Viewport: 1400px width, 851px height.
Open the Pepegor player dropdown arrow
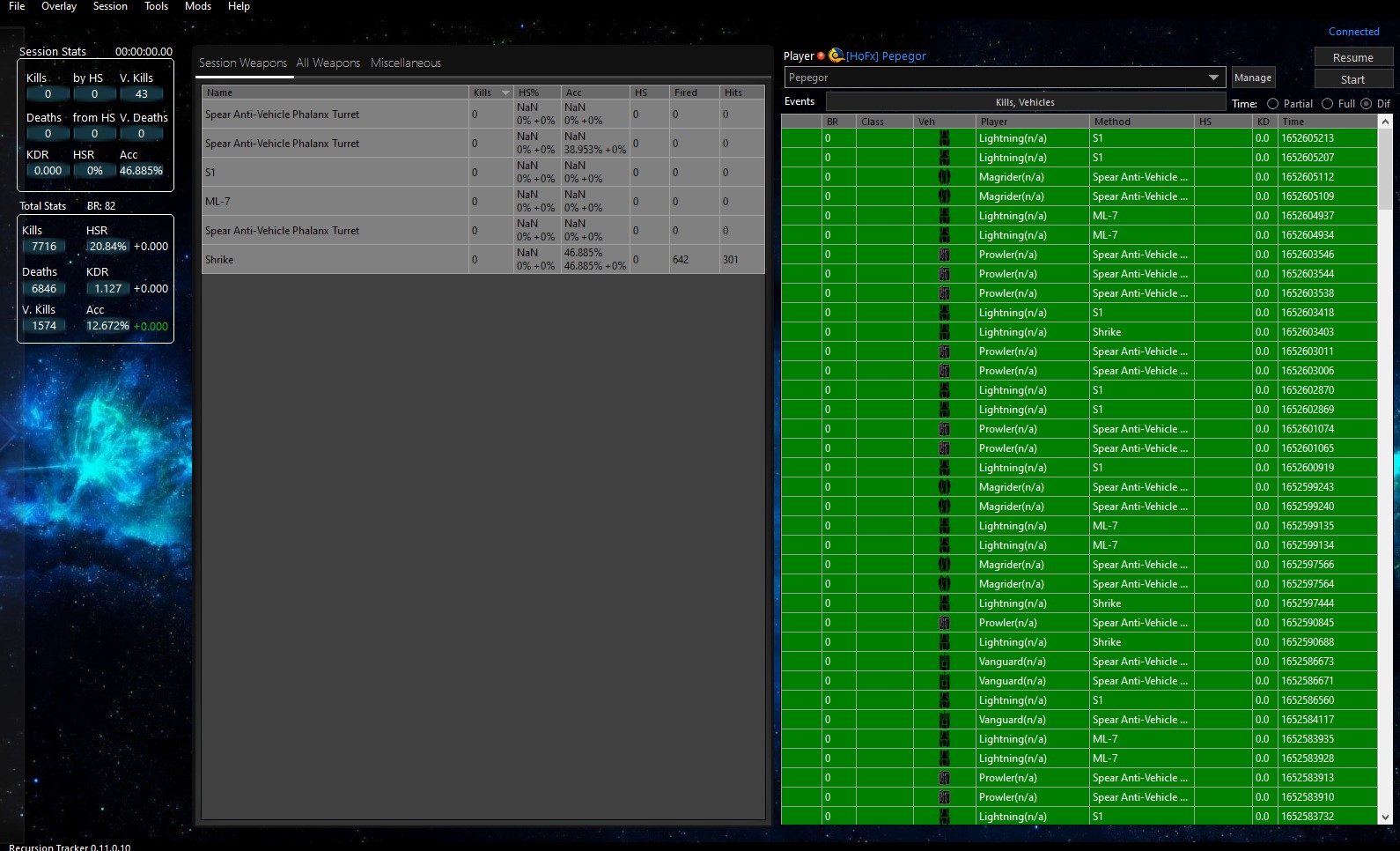(1213, 78)
